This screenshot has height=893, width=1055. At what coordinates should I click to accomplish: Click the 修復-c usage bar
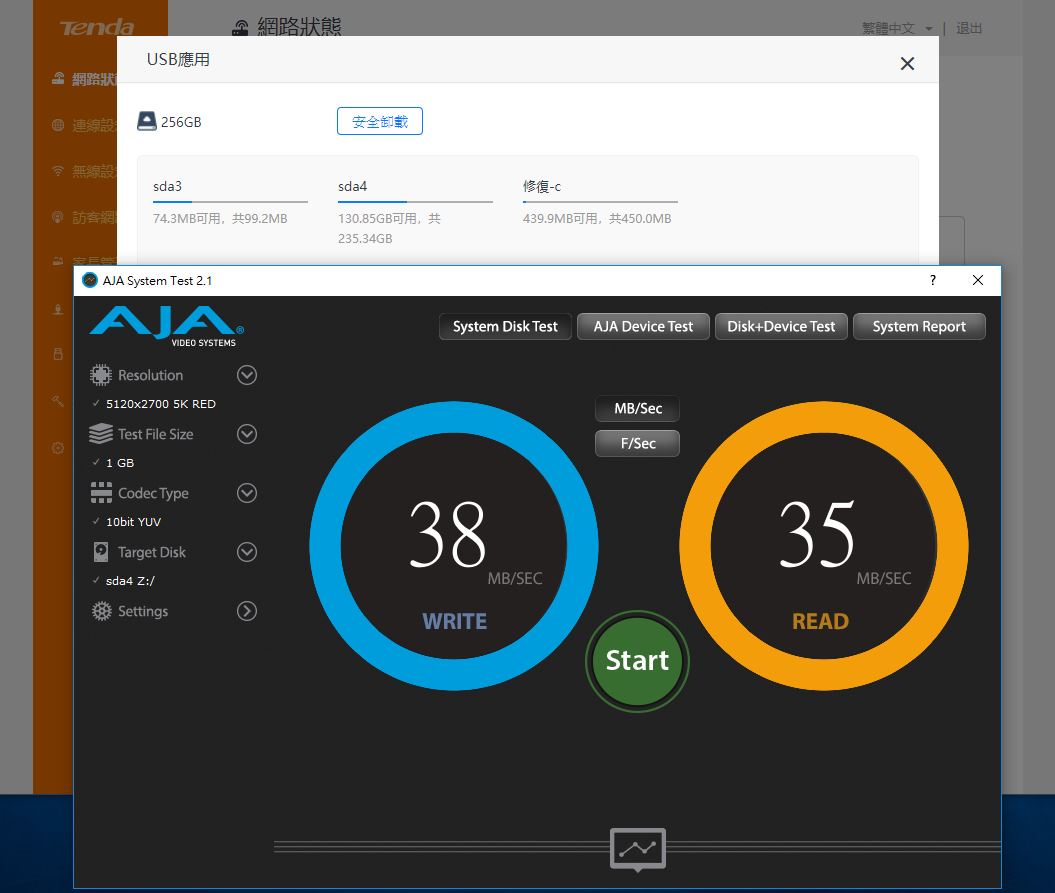pos(600,201)
